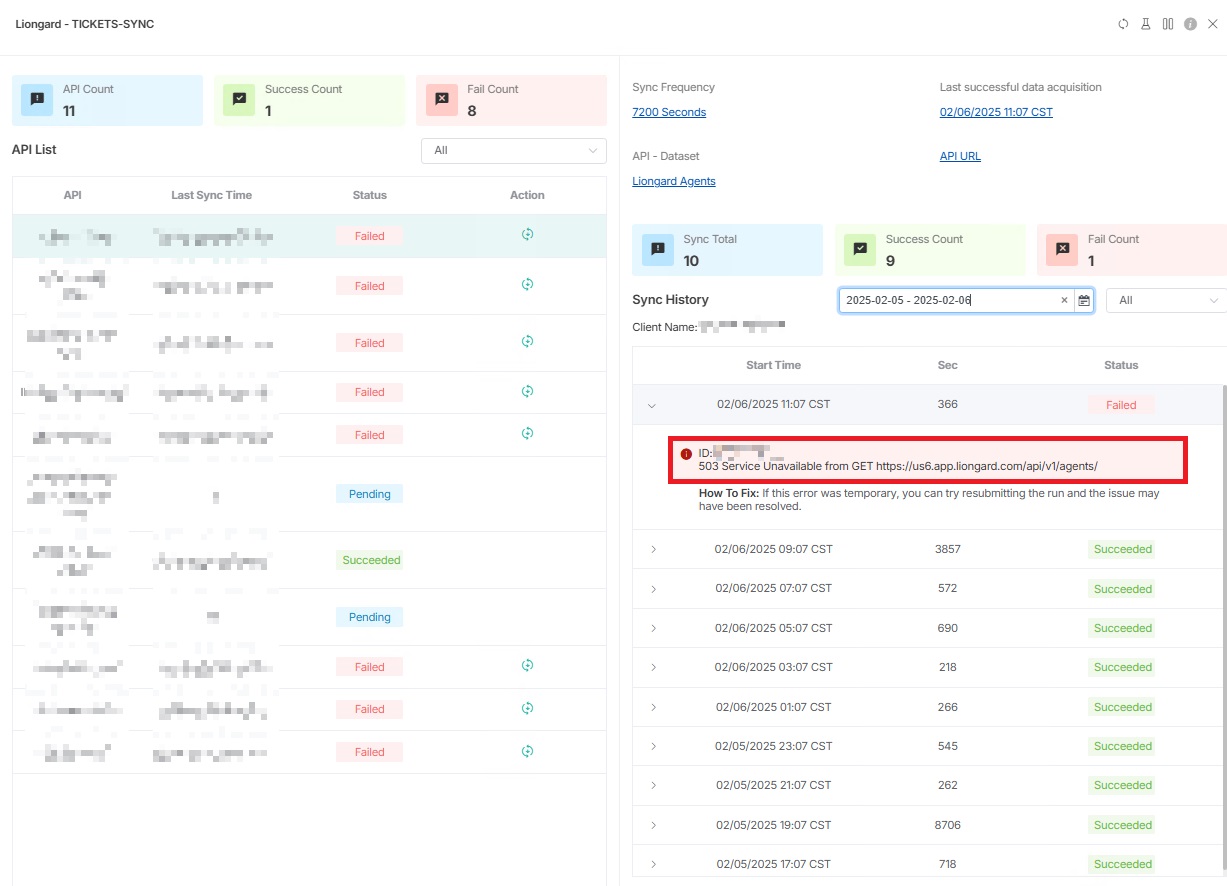
Task: Clear the sync history date range
Action: point(1064,300)
